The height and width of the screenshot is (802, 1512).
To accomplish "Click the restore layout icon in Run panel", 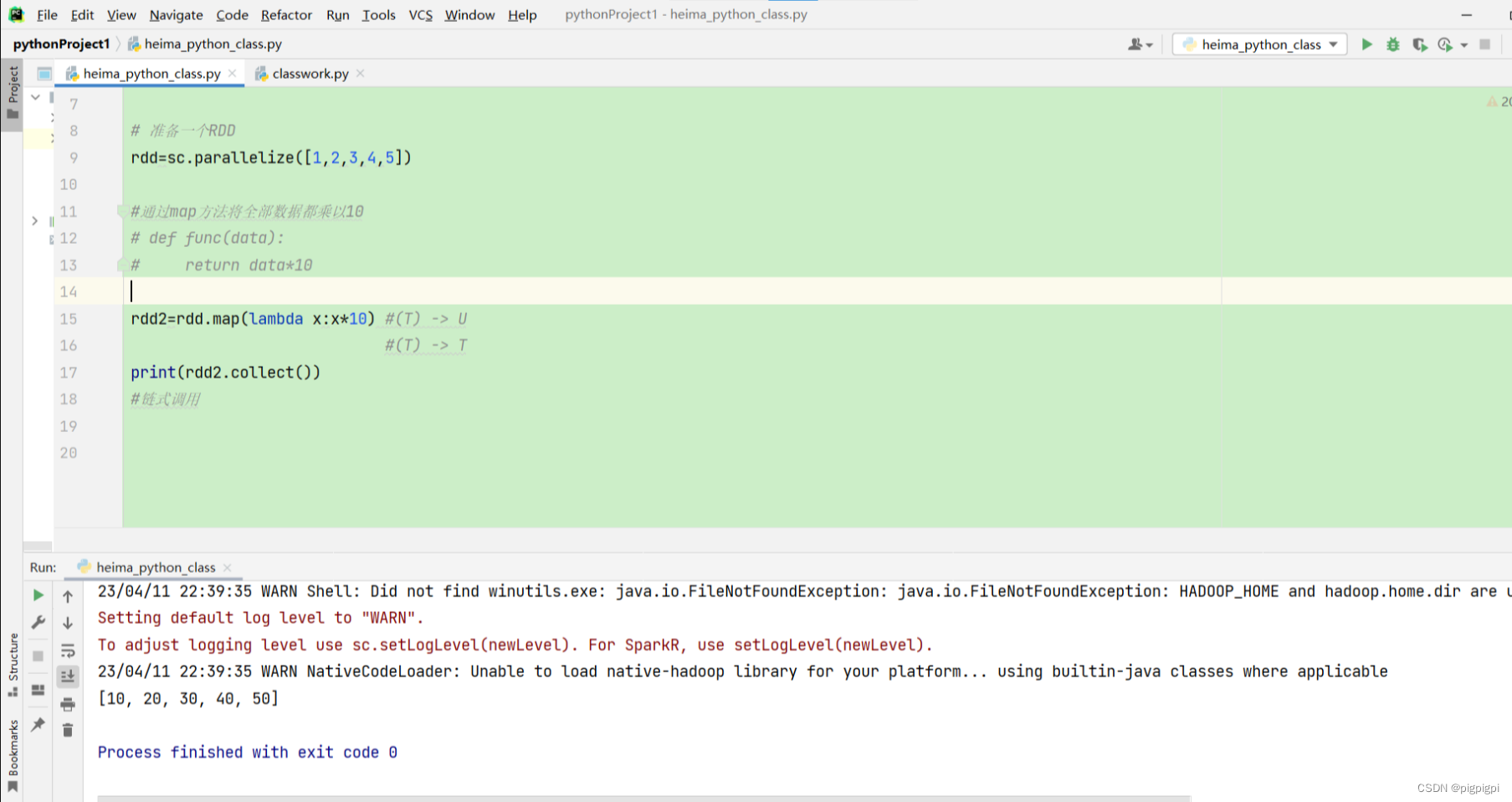I will [x=38, y=690].
